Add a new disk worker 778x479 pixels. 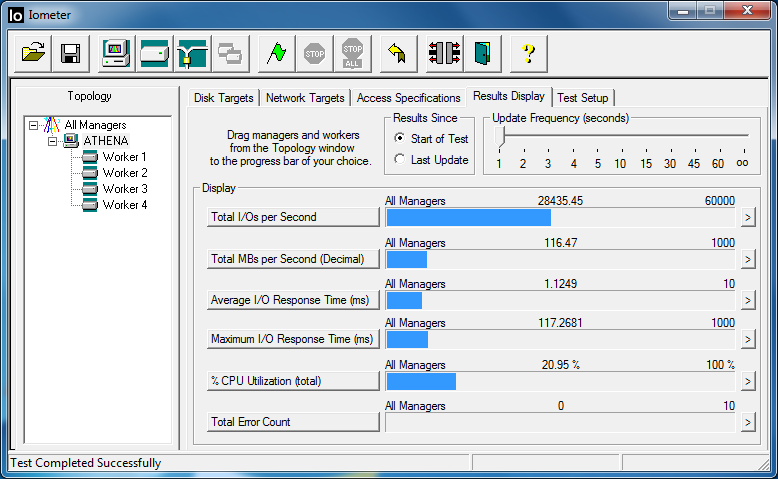[x=154, y=53]
